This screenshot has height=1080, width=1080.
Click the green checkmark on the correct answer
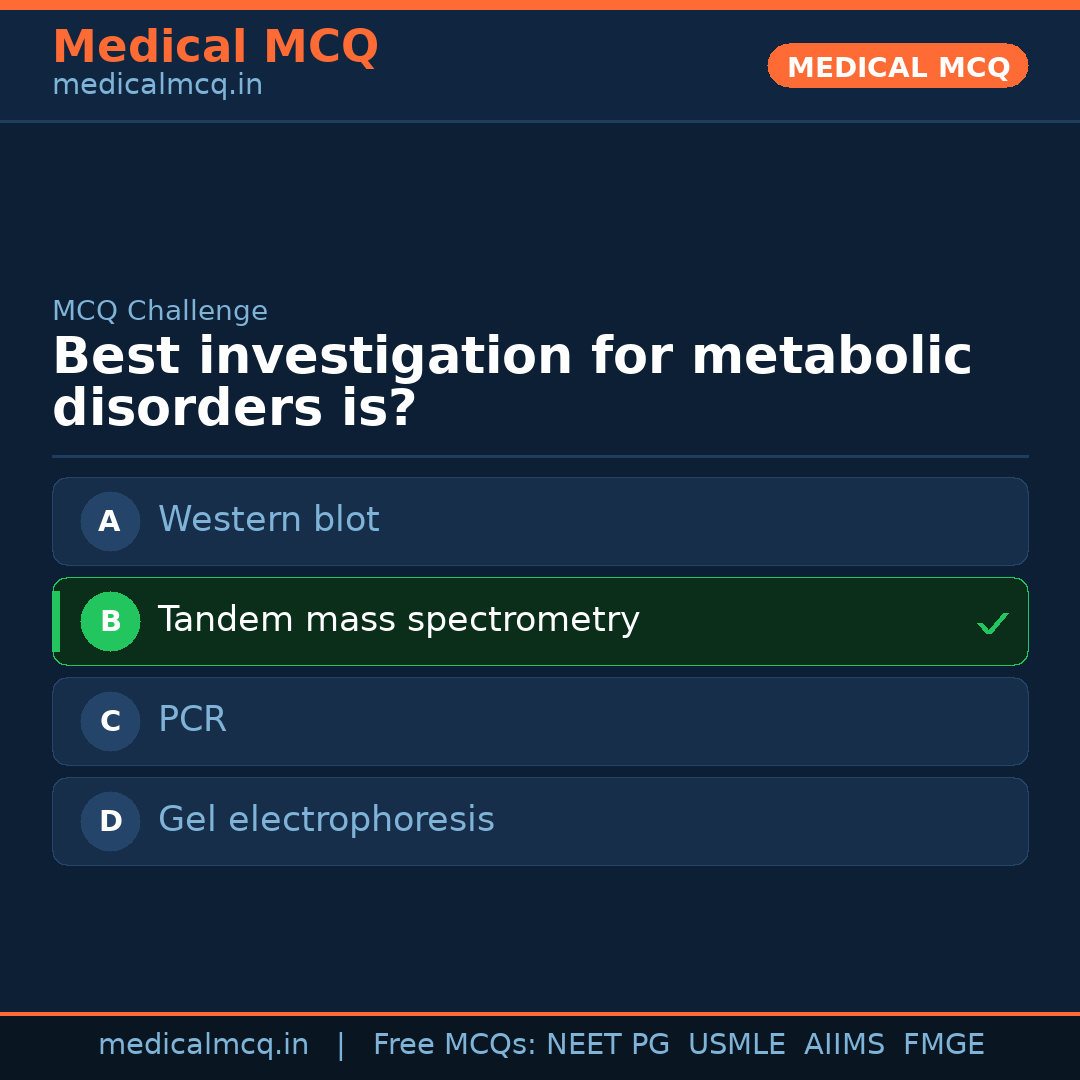point(992,622)
